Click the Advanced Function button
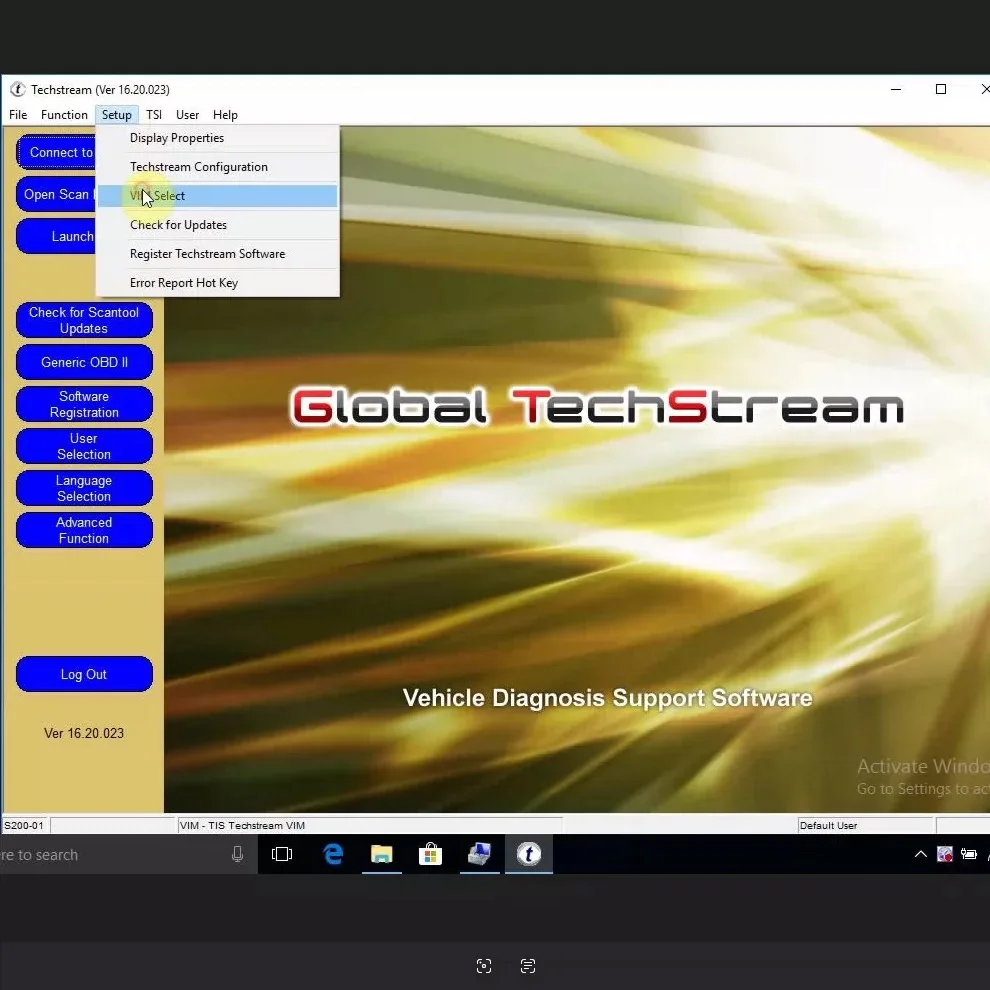990x990 pixels. [x=84, y=530]
